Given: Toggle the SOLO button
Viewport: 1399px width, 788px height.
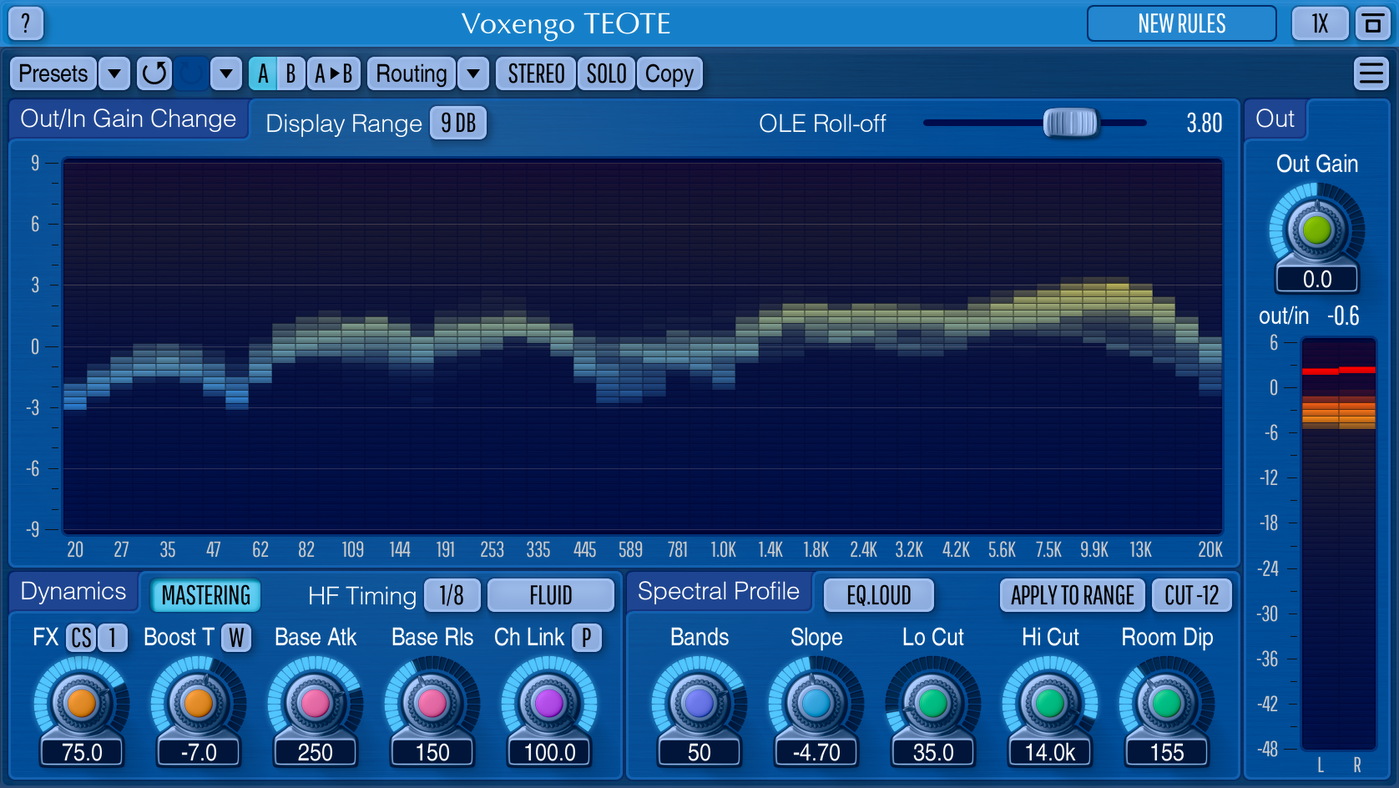Looking at the screenshot, I should tap(606, 74).
